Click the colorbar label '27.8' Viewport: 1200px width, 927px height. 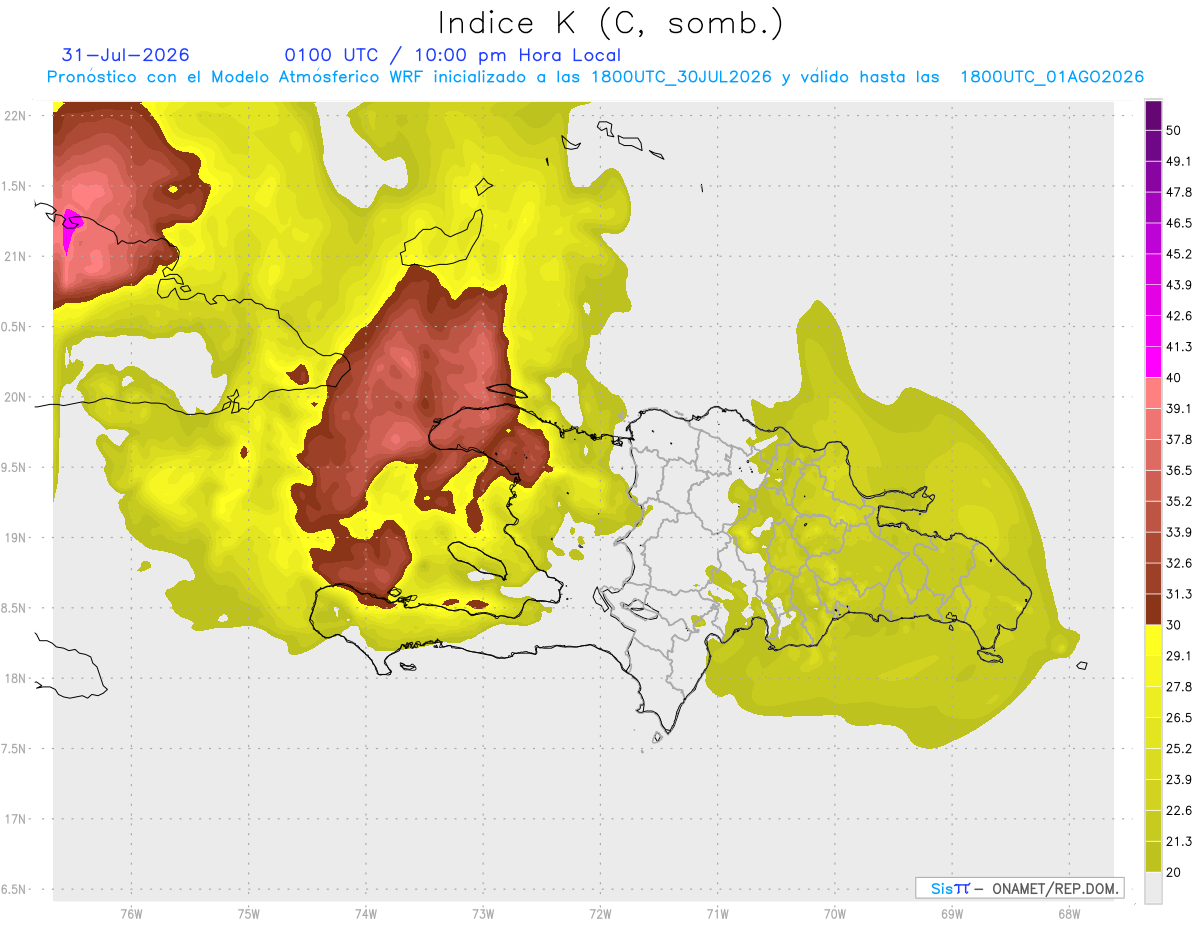(x=1179, y=686)
